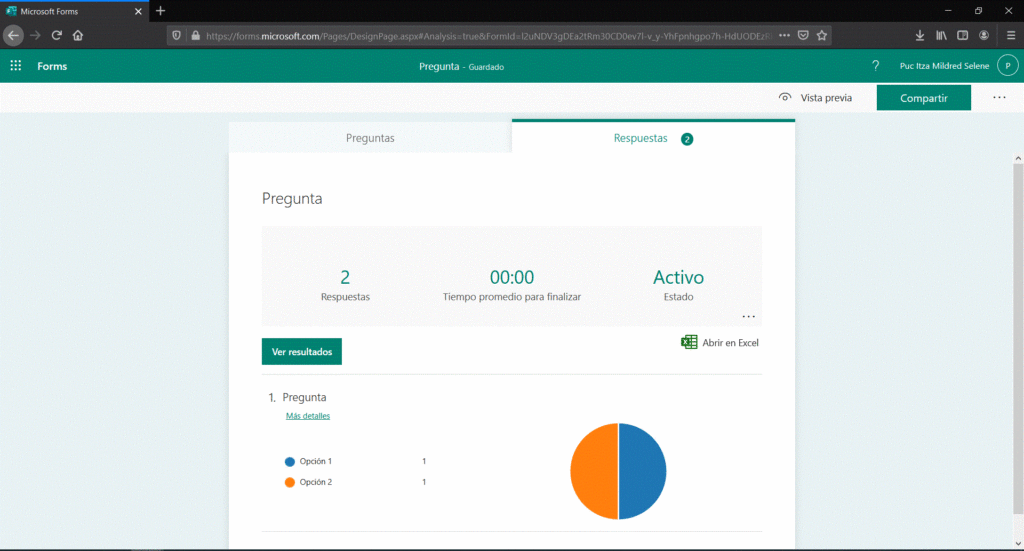Bookmark this page with star icon
This screenshot has height=551, width=1024.
coord(822,35)
